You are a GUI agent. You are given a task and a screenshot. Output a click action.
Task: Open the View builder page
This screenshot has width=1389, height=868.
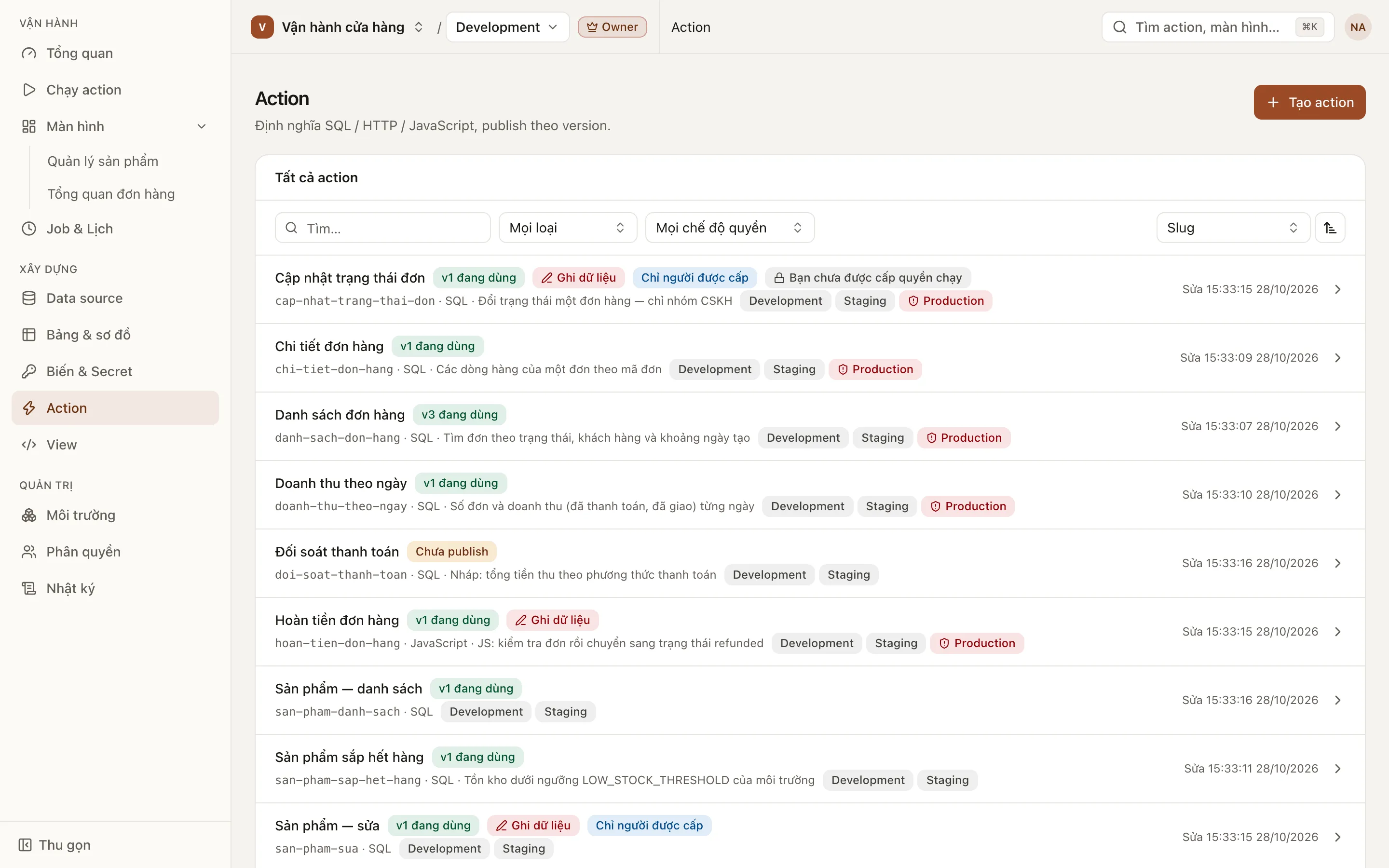click(x=115, y=445)
